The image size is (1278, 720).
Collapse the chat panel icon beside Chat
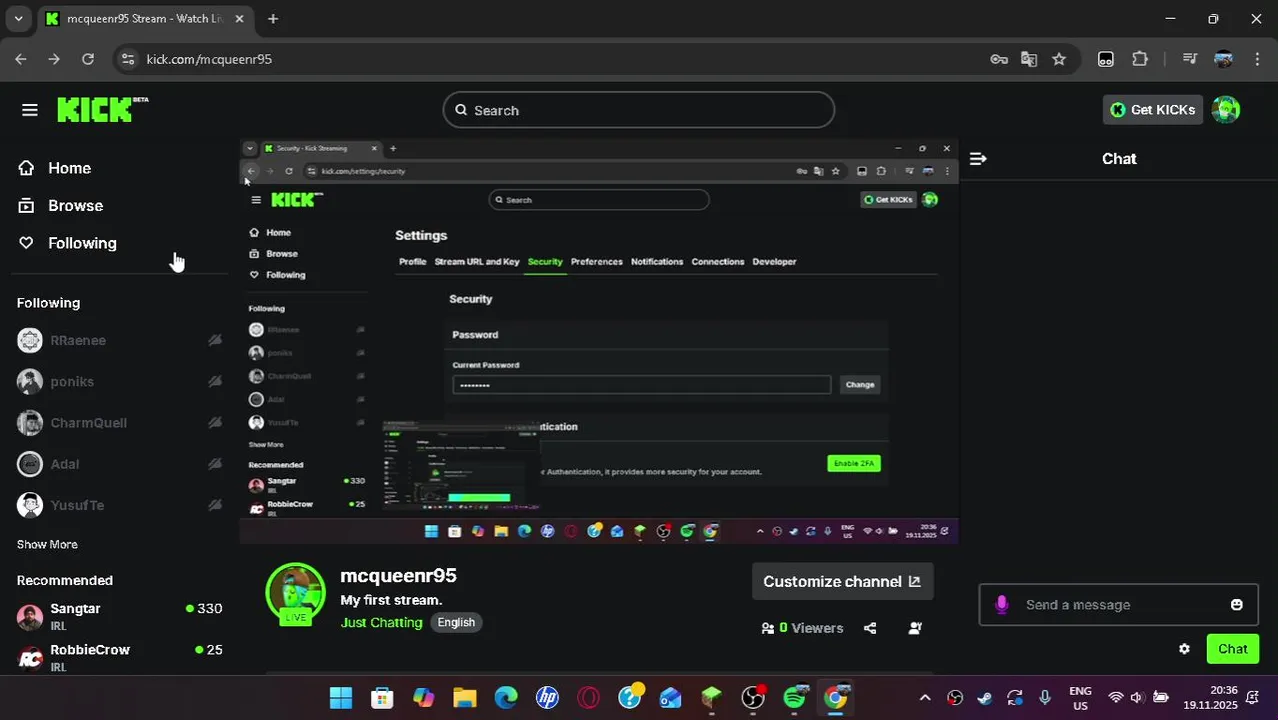[x=978, y=159]
